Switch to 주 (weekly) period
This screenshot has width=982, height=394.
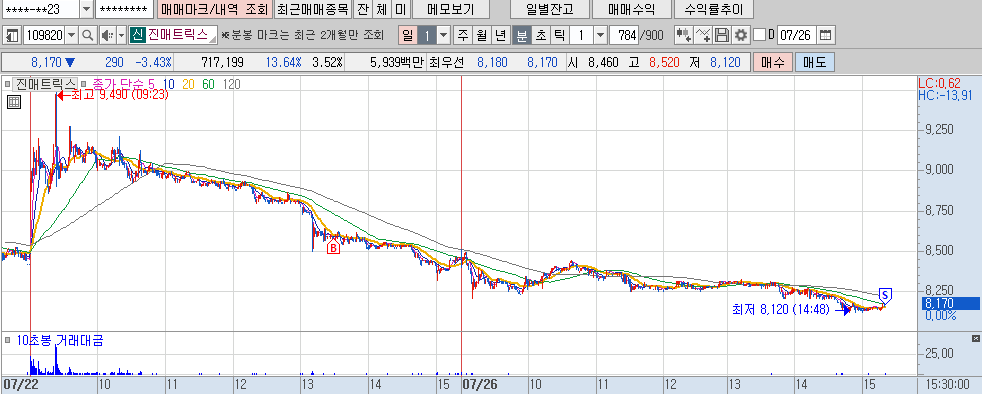[x=463, y=35]
